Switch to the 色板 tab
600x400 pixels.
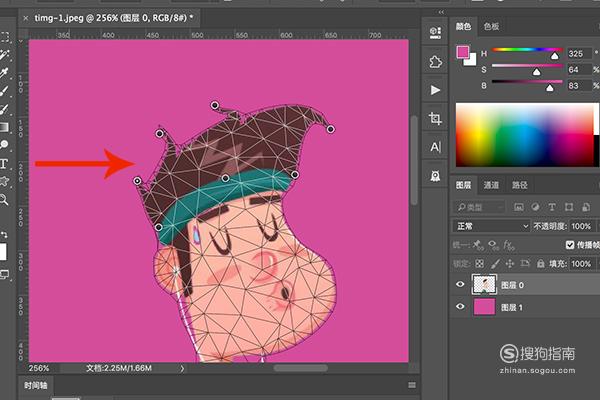pos(491,26)
